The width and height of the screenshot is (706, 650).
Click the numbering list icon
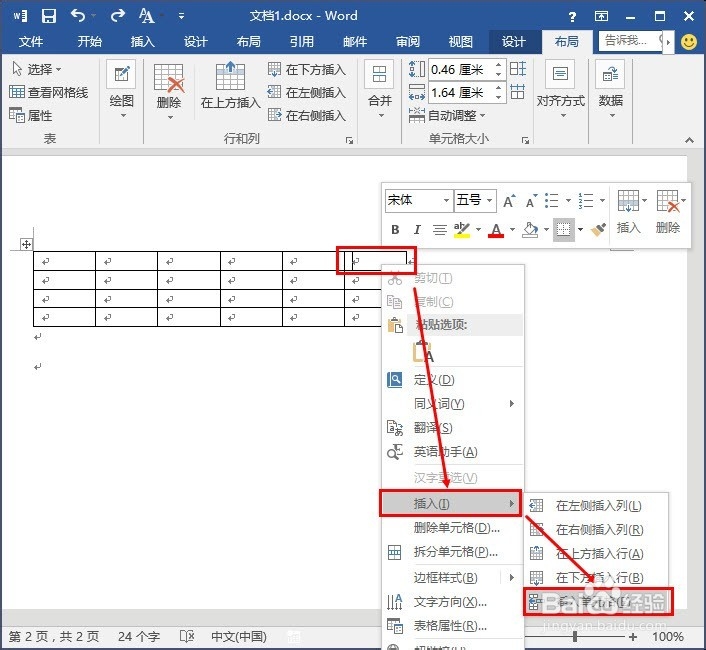[586, 201]
